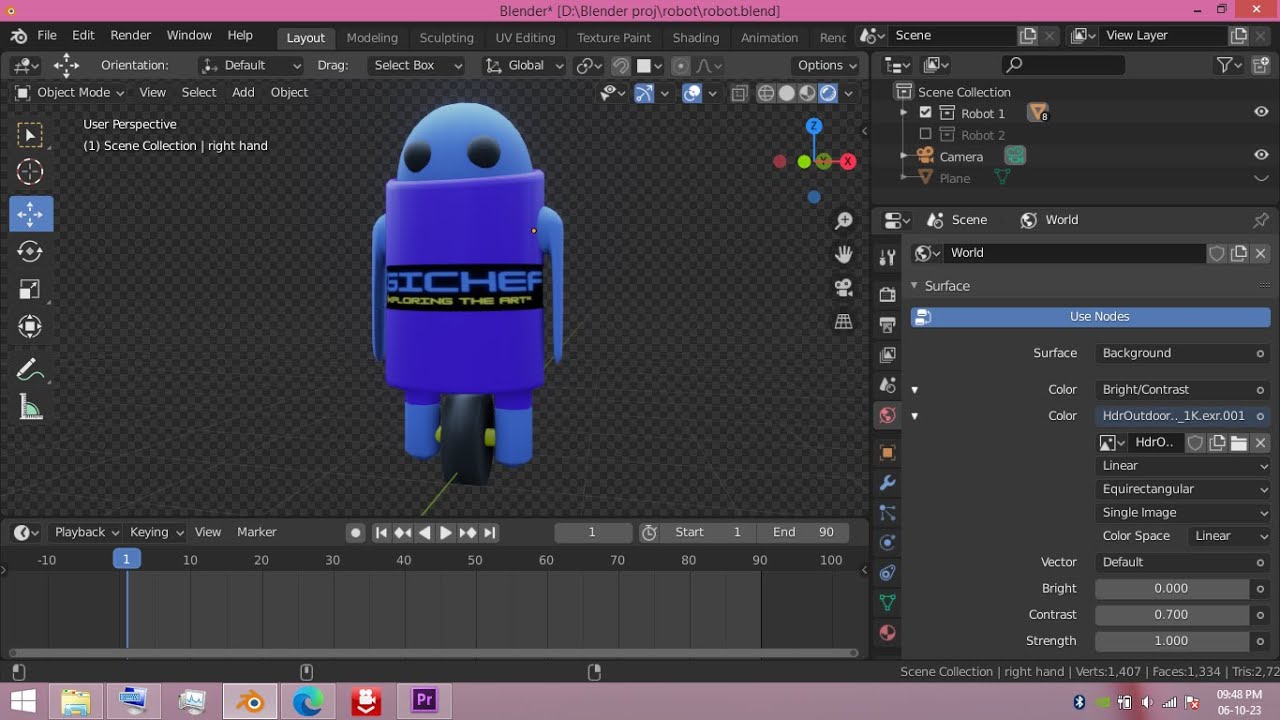The width and height of the screenshot is (1280, 720).
Task: Open the Edit menu
Action: click(x=83, y=35)
